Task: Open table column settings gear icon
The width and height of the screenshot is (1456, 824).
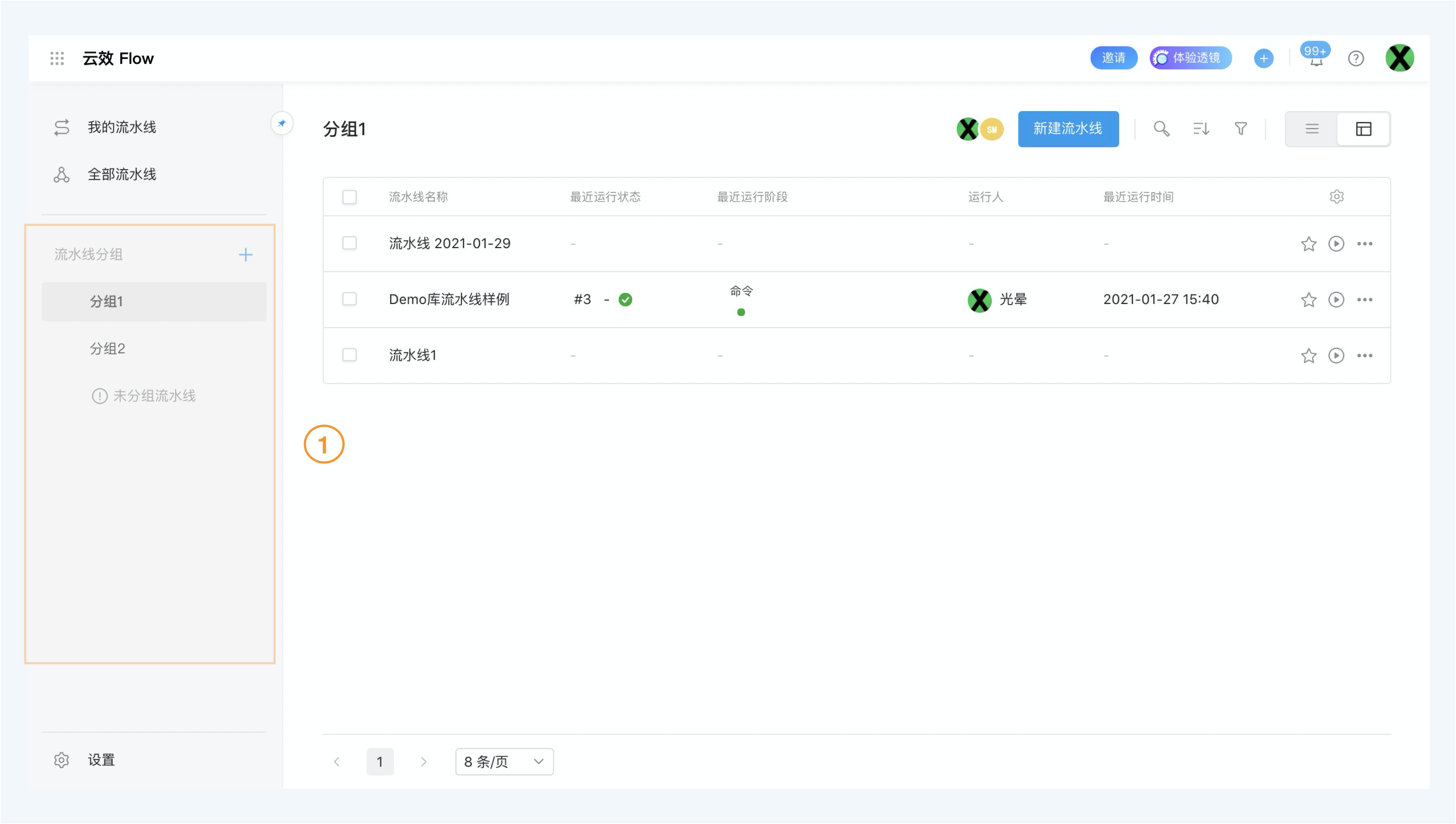Action: click(x=1336, y=196)
